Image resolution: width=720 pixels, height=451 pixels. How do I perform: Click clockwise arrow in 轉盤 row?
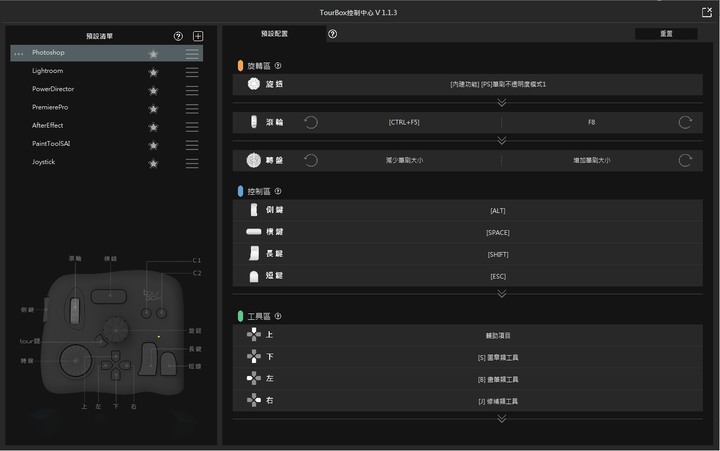point(685,160)
